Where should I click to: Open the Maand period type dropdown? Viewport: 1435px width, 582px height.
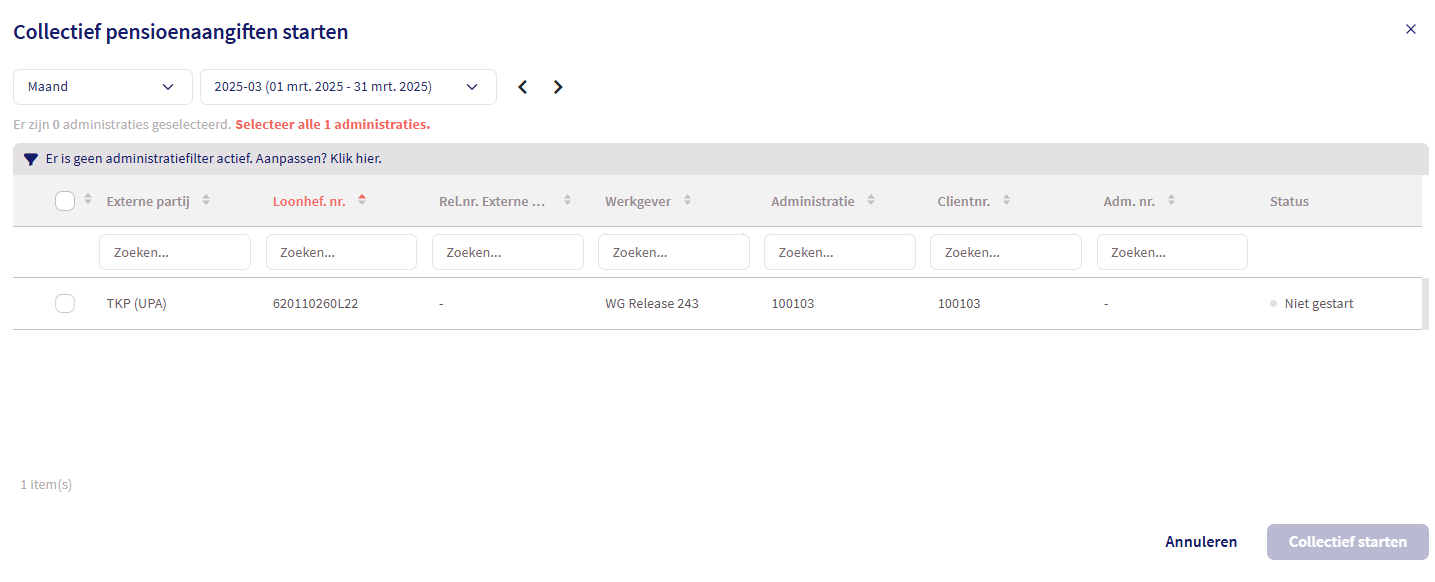click(102, 87)
